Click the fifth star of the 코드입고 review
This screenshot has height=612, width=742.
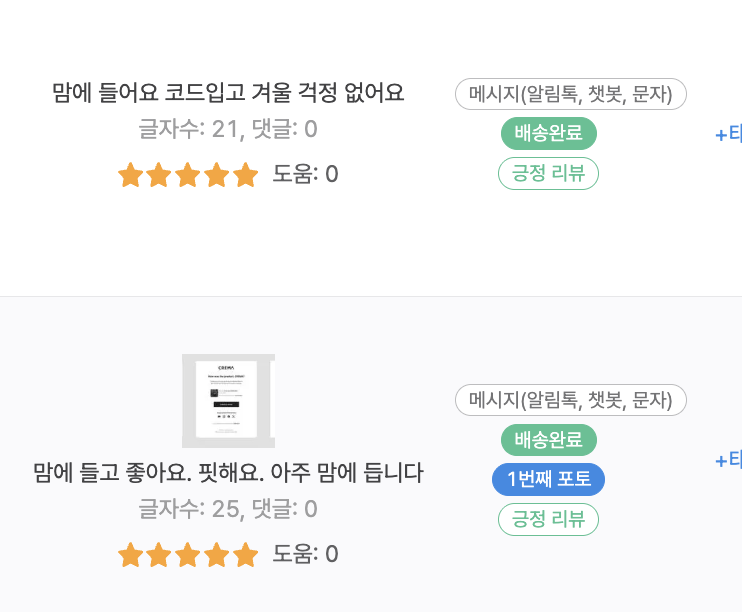tap(245, 175)
